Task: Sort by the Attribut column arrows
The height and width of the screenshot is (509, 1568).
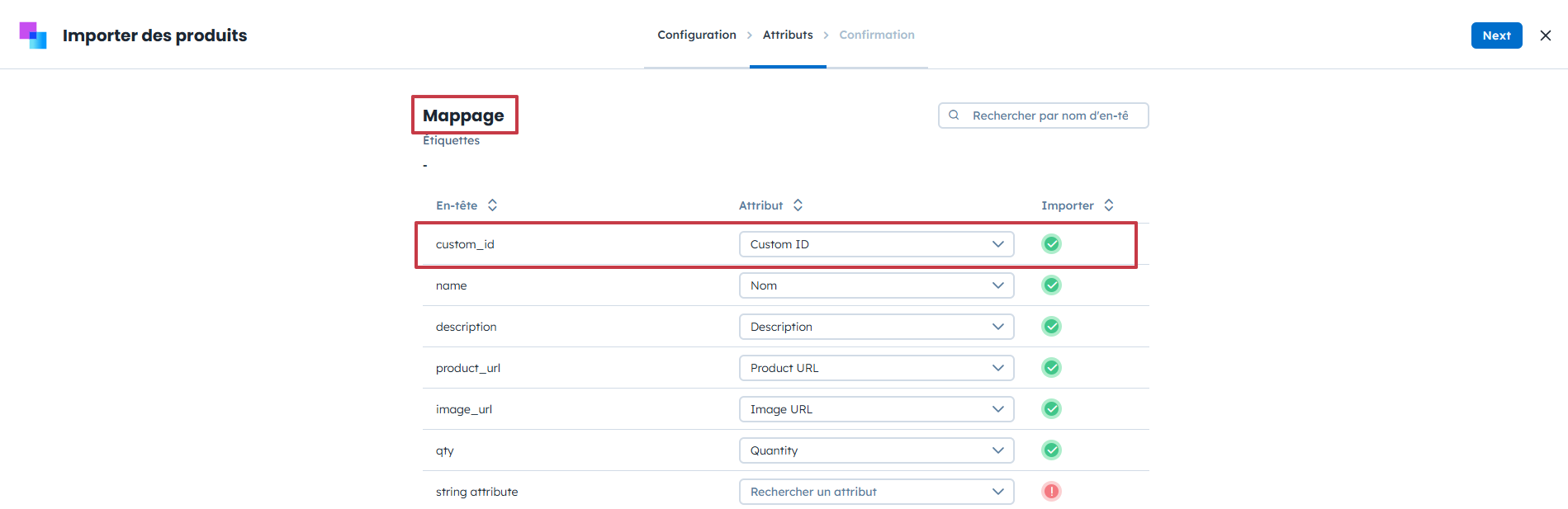Action: (x=798, y=205)
